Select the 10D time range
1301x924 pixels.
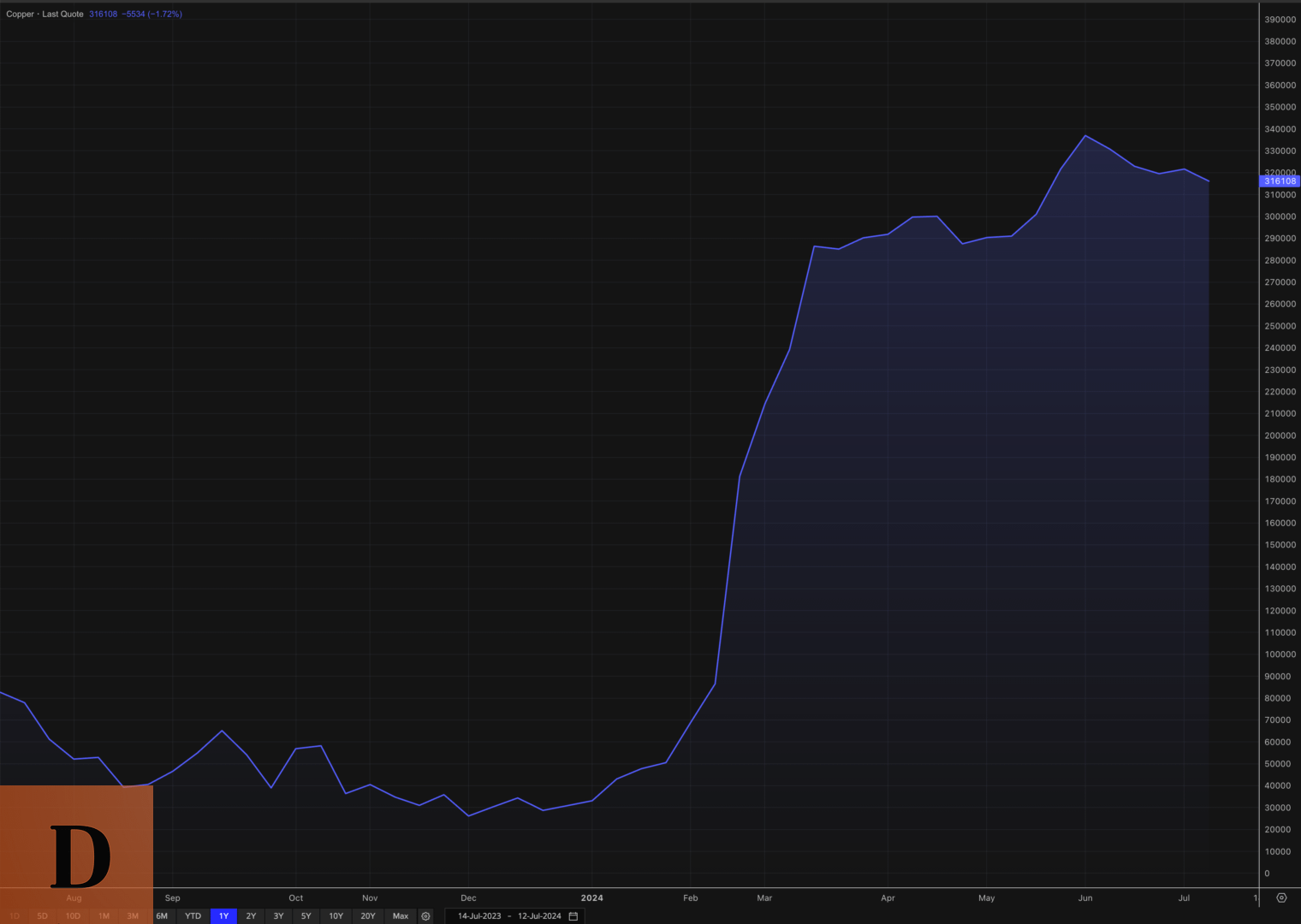coord(73,916)
